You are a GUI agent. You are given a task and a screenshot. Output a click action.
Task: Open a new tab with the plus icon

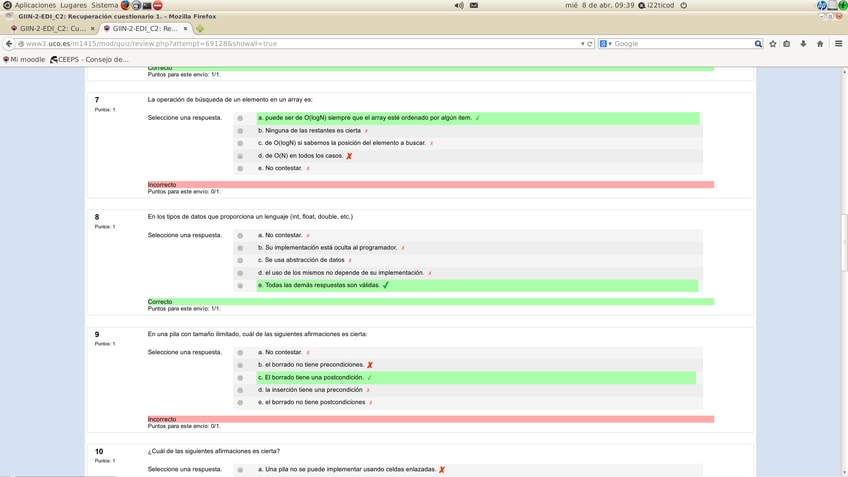tap(199, 29)
